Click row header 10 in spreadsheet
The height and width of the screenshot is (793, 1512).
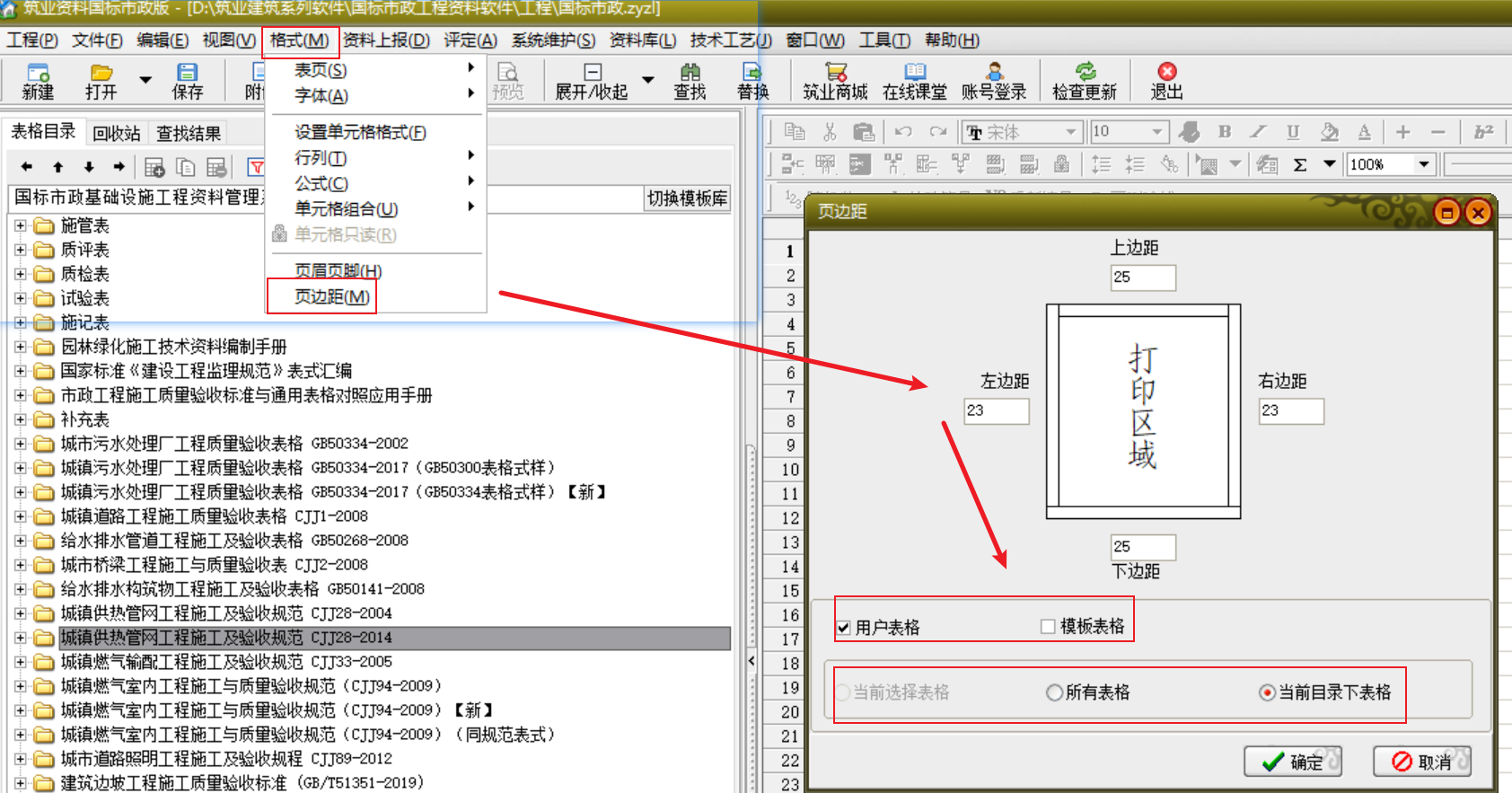[x=789, y=470]
